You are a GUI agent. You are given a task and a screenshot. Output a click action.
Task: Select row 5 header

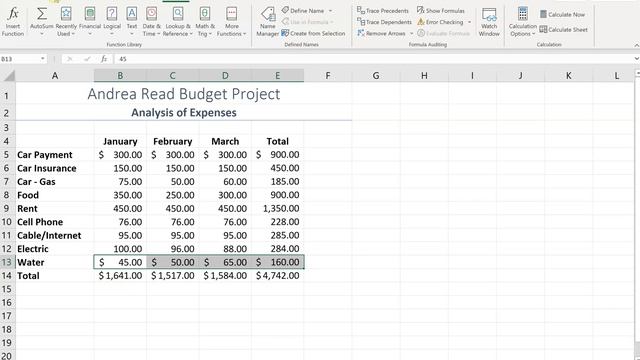(7, 155)
